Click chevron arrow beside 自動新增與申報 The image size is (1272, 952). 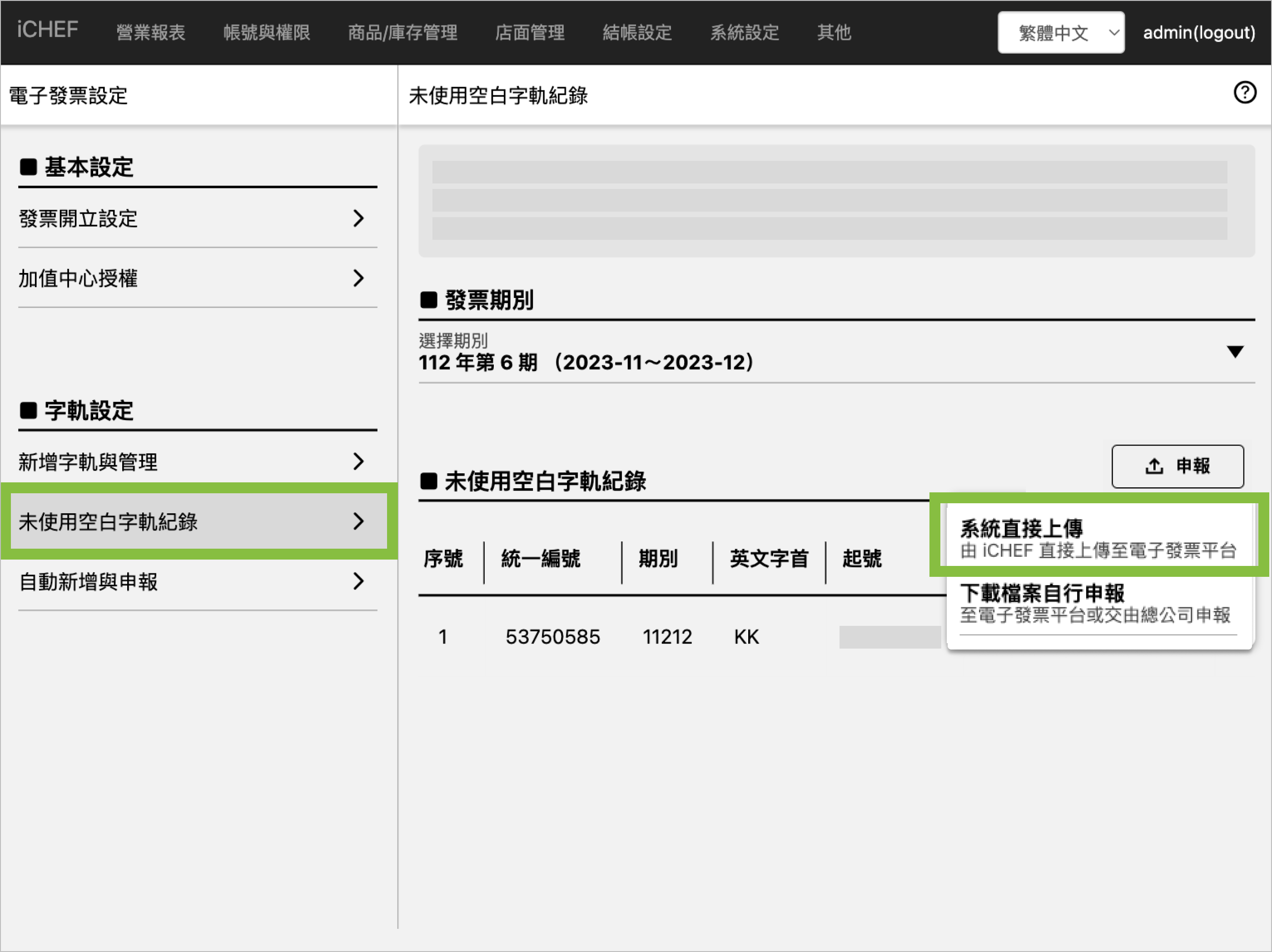tap(358, 582)
